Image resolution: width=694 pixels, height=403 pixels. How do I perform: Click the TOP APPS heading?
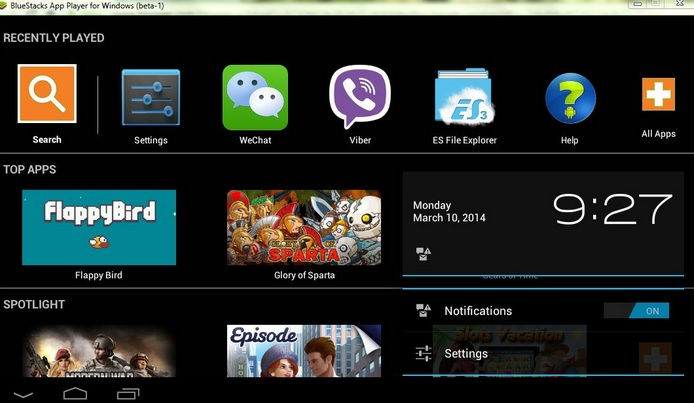[x=30, y=169]
